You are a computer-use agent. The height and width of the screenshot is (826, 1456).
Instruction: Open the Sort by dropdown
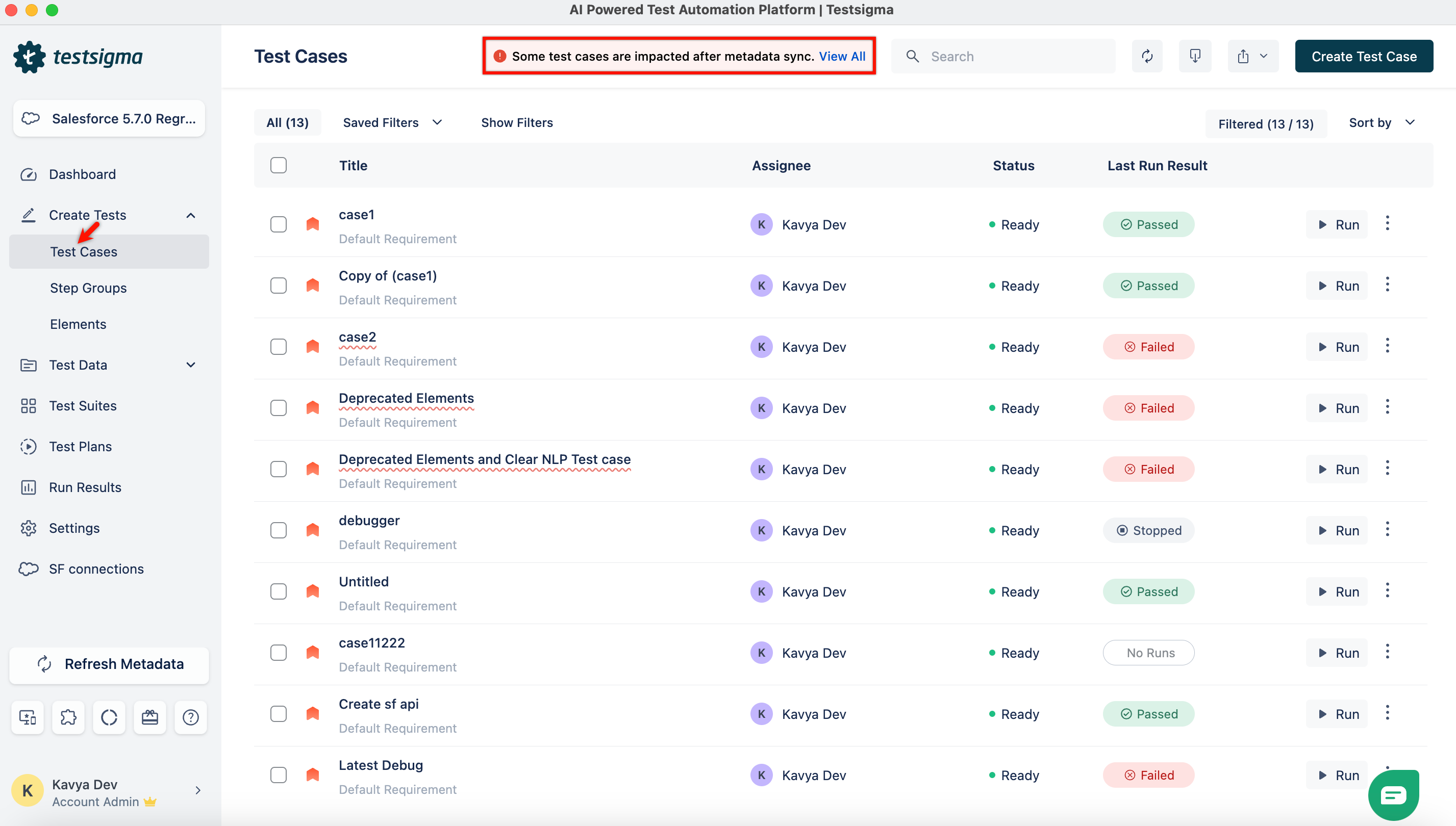[x=1382, y=122]
